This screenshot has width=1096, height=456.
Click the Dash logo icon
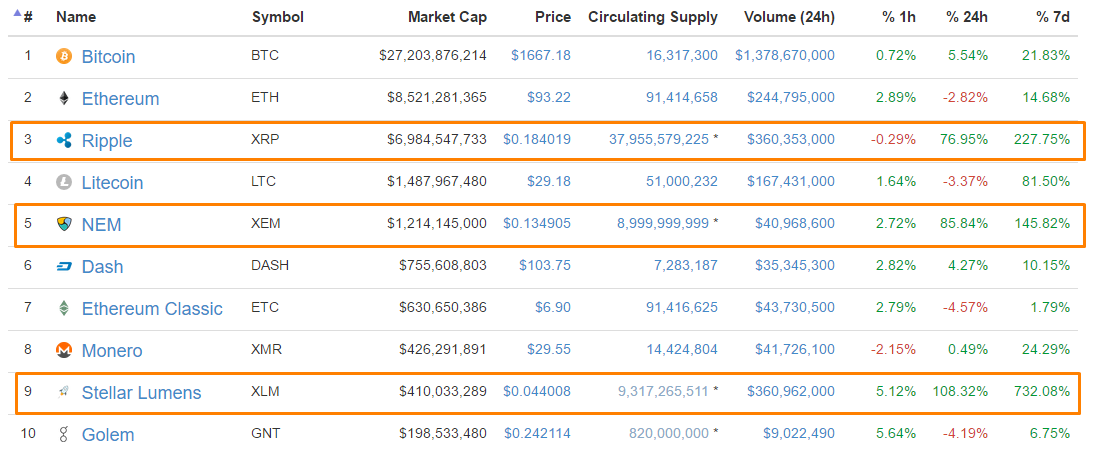point(64,266)
